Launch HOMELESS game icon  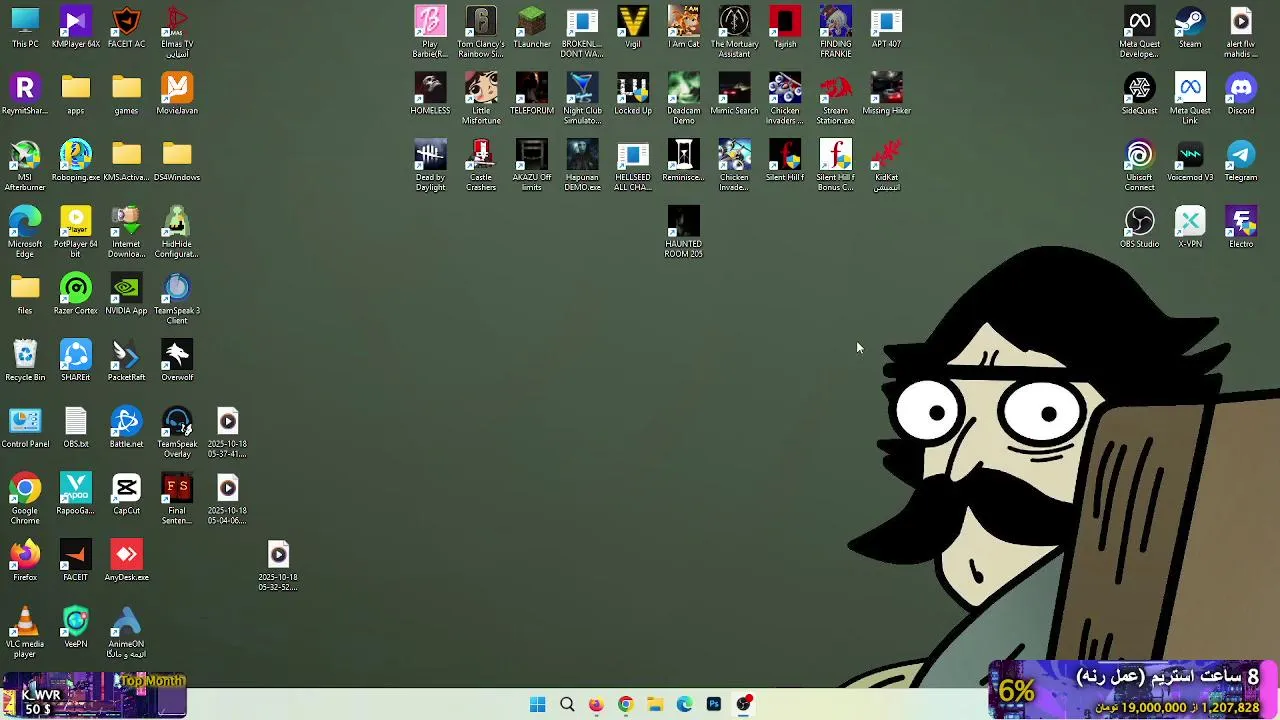(x=430, y=94)
